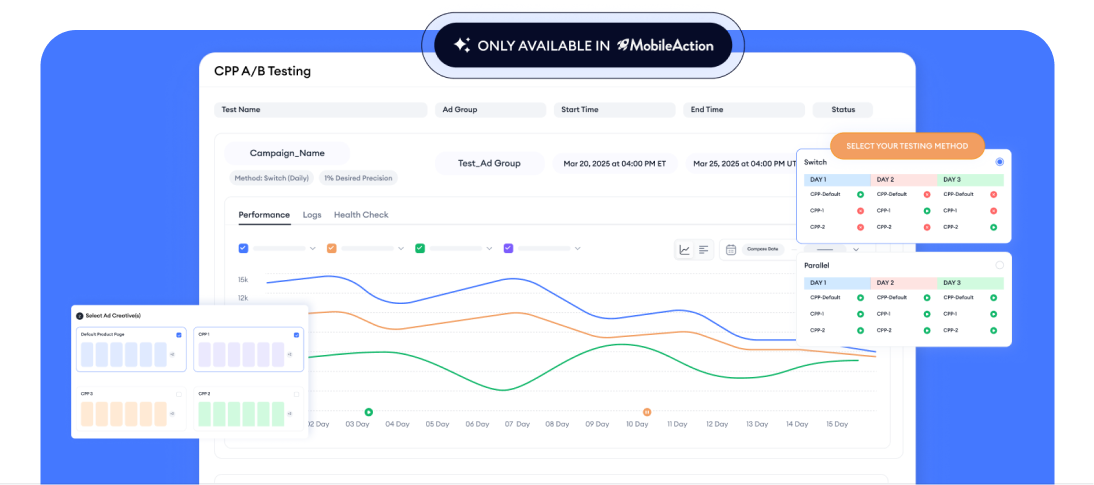Click the sparkle icon in top banner
The height and width of the screenshot is (485, 1094).
coord(462,45)
